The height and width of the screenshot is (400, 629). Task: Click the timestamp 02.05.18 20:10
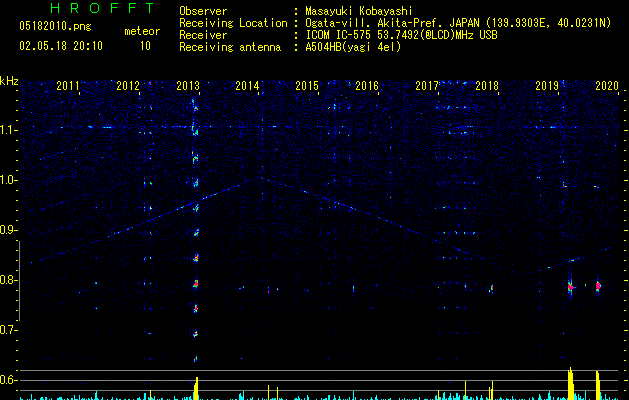(61, 46)
